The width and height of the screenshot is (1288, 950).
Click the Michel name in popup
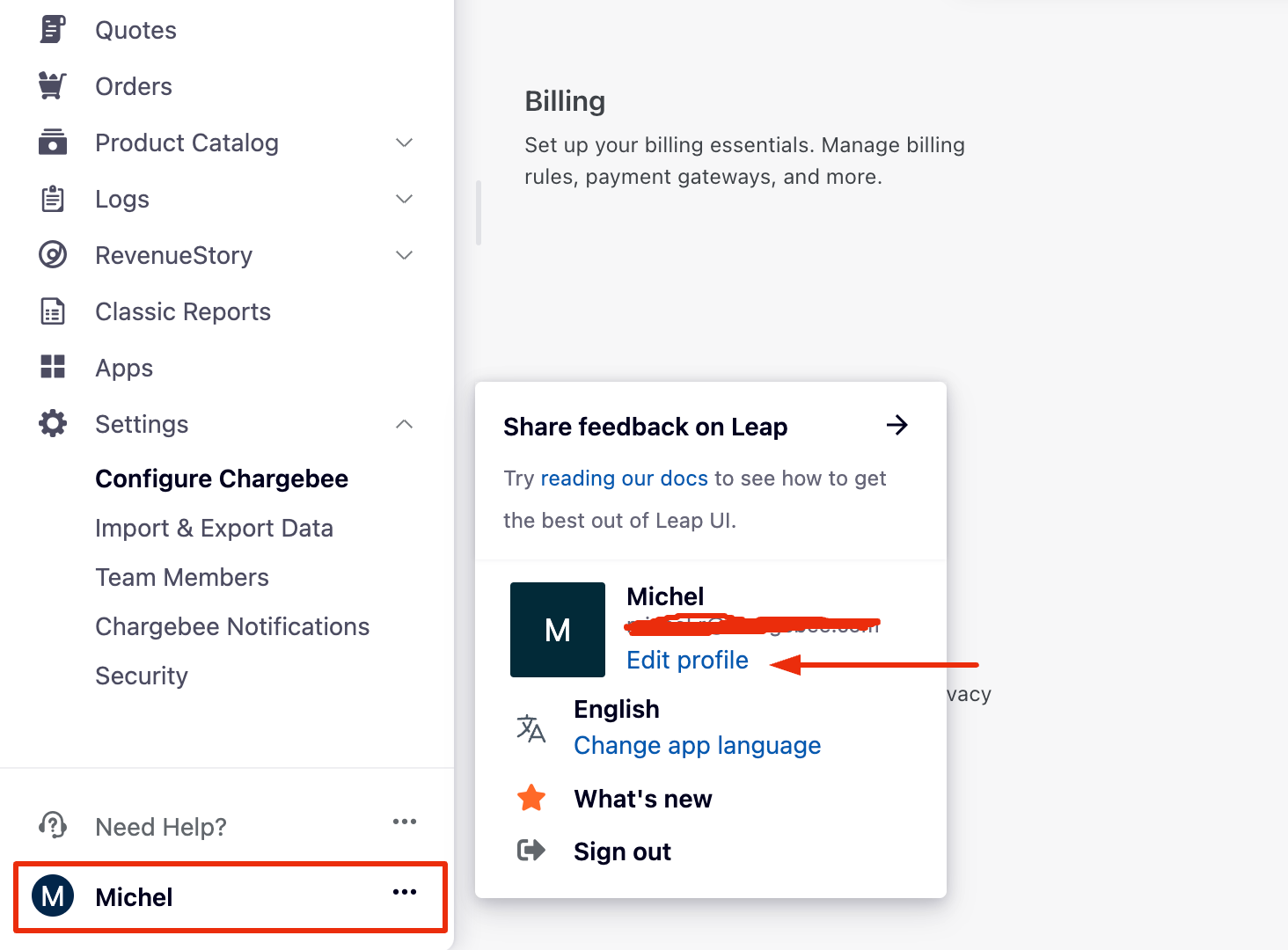[665, 596]
